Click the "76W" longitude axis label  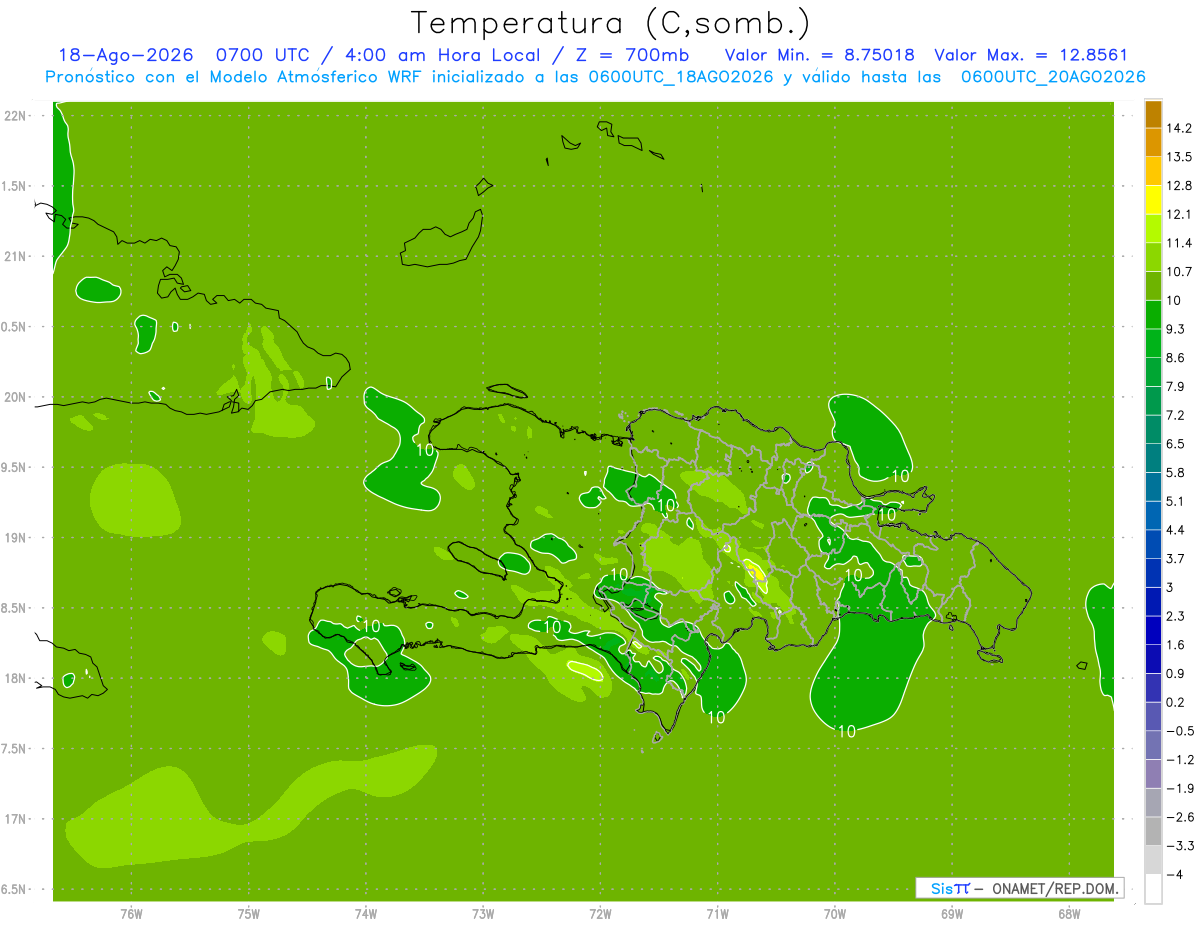point(131,913)
